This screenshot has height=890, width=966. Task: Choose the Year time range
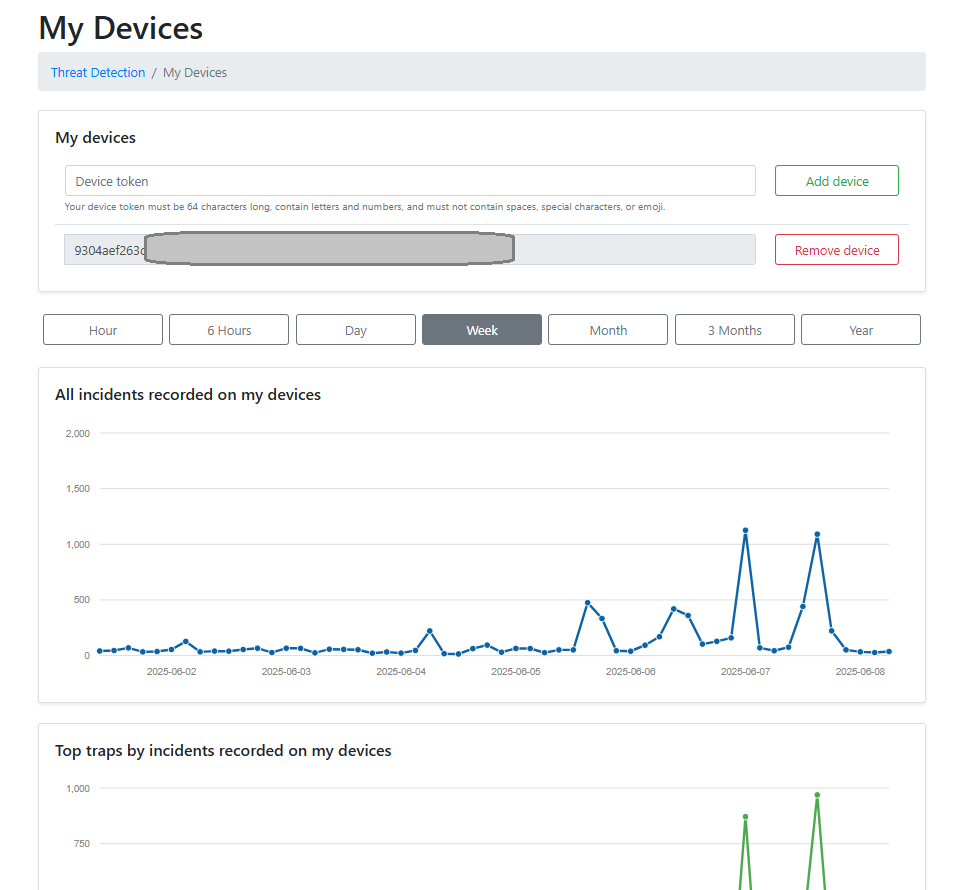861,330
